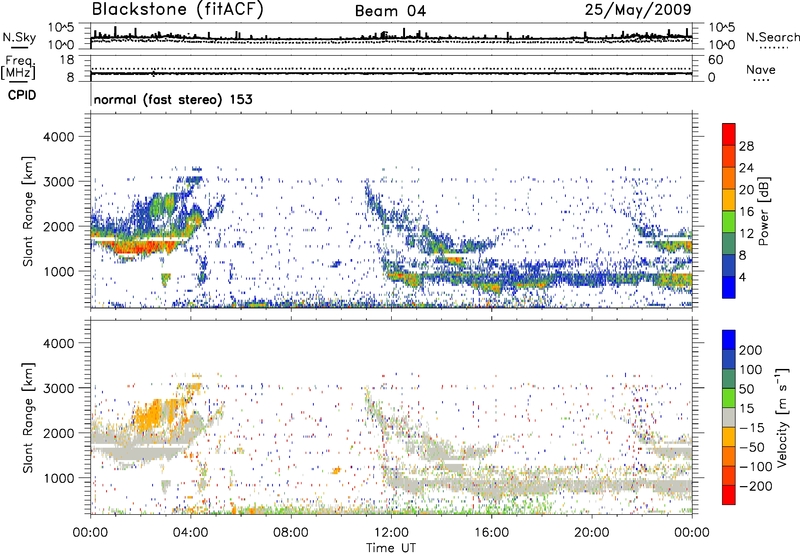The height and width of the screenshot is (554, 800).
Task: Click the 'CPID' label
Action: coord(22,95)
